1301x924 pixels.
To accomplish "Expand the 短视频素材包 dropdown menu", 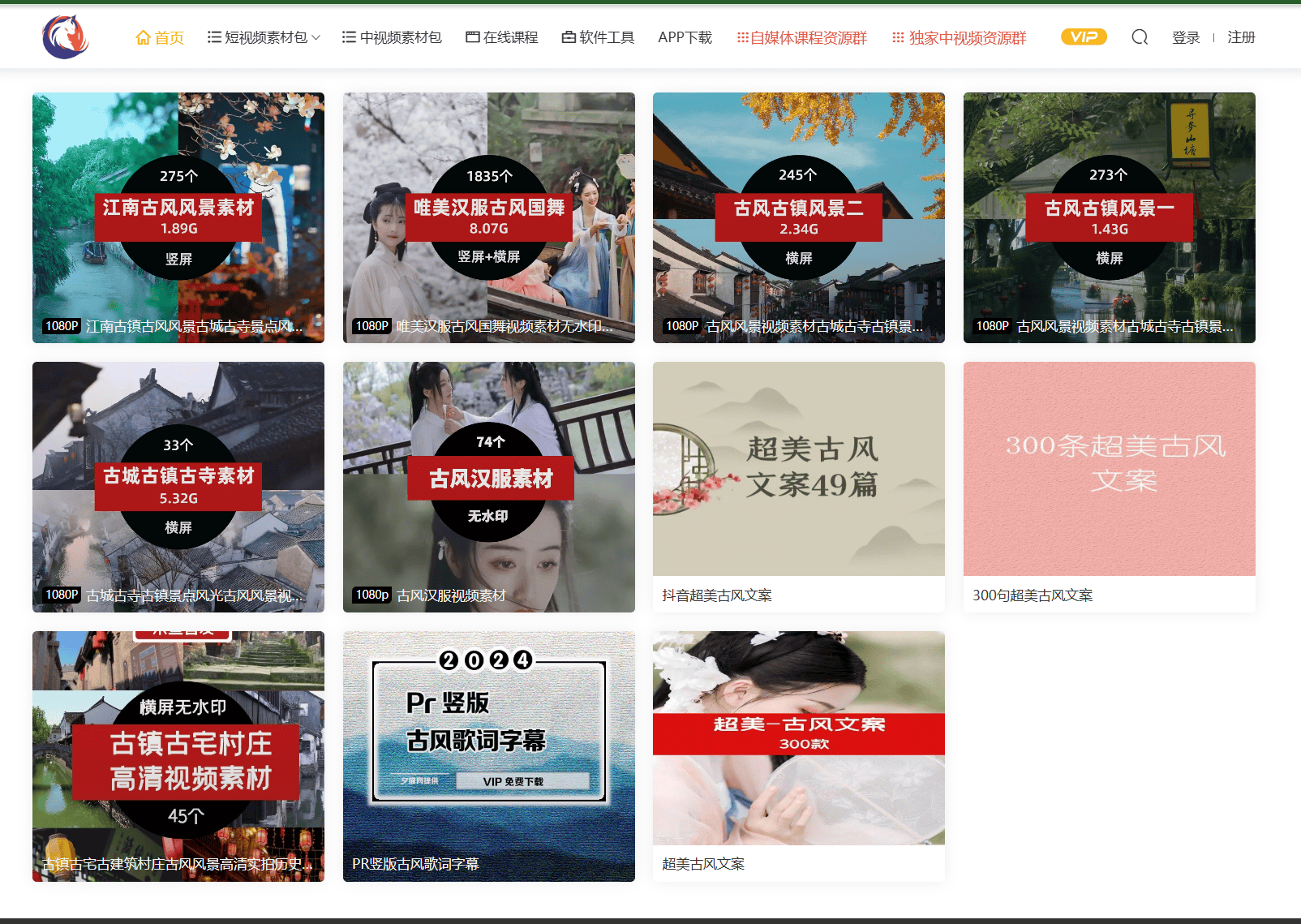I will pos(264,37).
